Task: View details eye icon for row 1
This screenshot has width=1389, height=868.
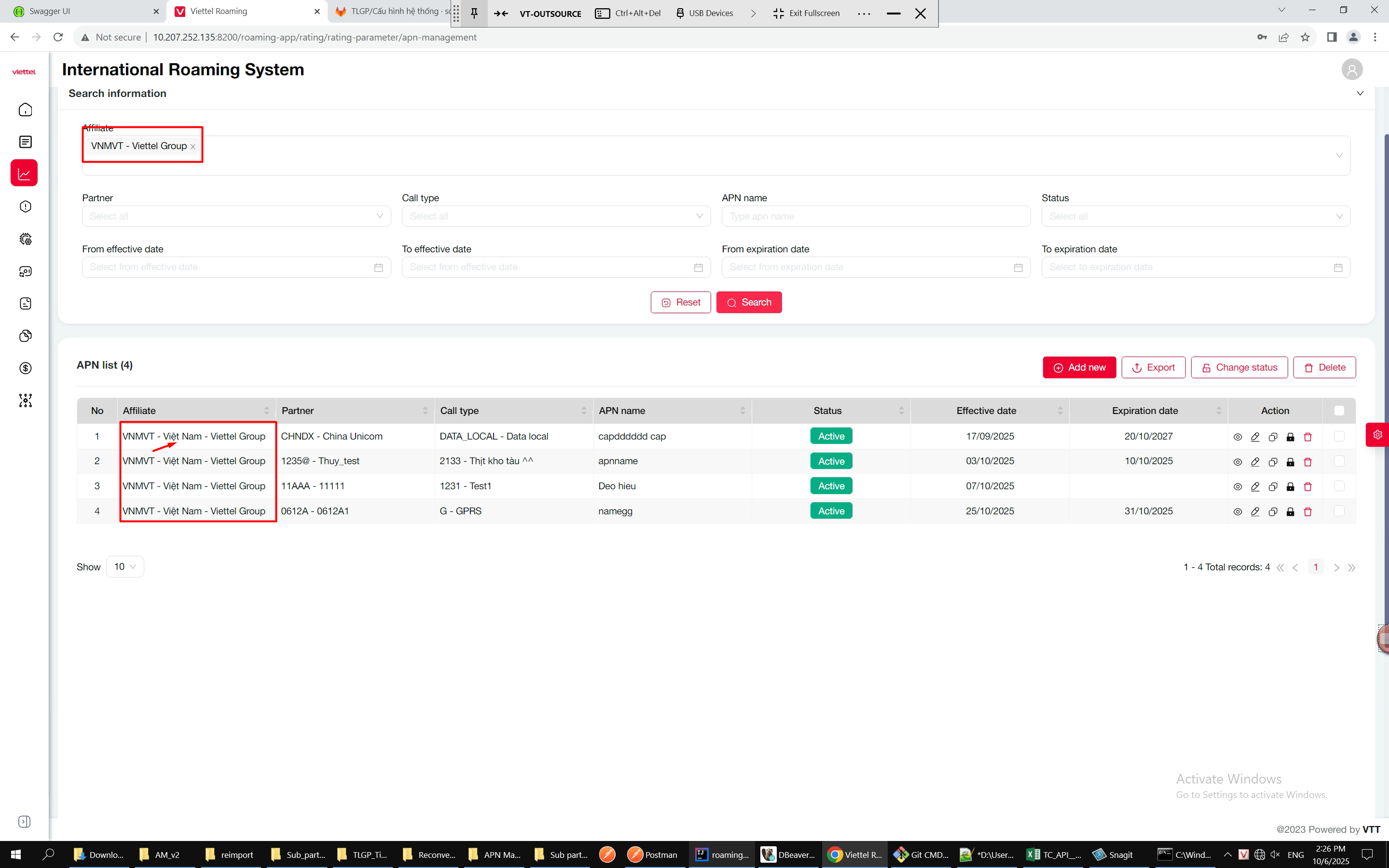Action: coord(1238,437)
